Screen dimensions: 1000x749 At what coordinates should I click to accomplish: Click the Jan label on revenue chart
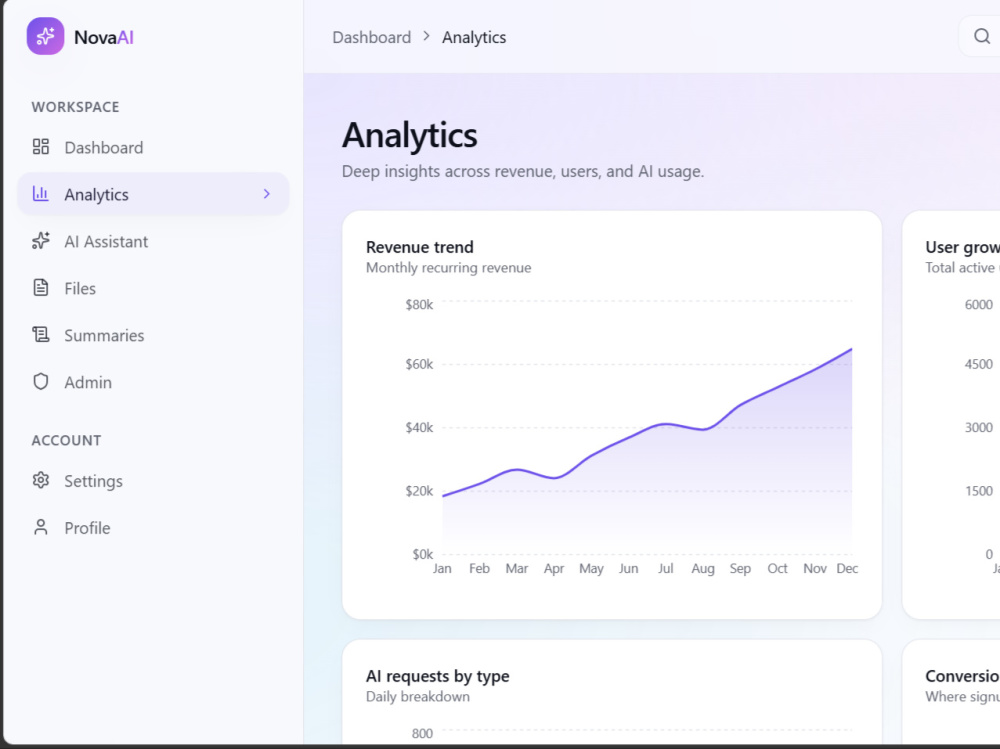[442, 568]
